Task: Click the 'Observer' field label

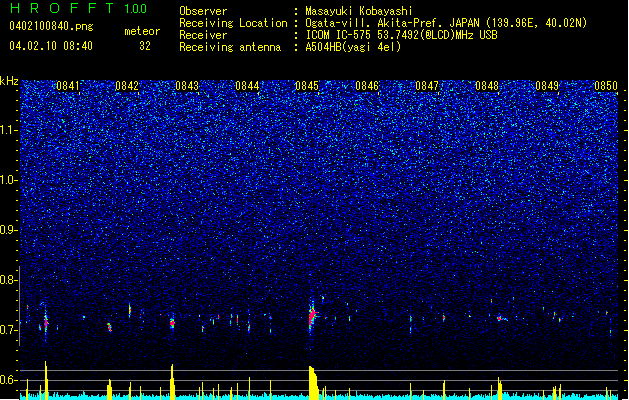Action: [x=203, y=11]
